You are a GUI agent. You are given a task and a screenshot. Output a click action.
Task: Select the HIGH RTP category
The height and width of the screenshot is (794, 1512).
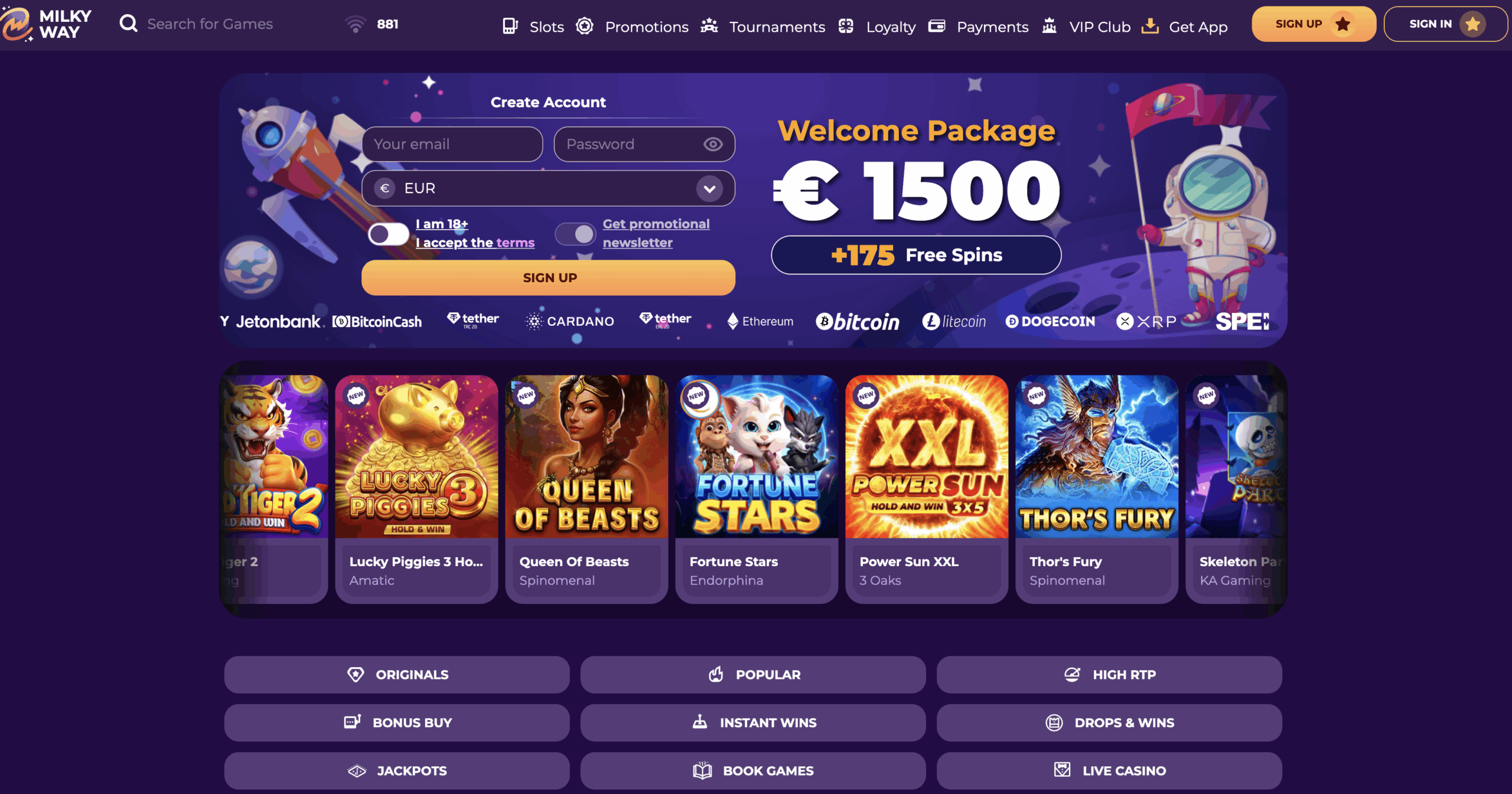tap(1109, 675)
